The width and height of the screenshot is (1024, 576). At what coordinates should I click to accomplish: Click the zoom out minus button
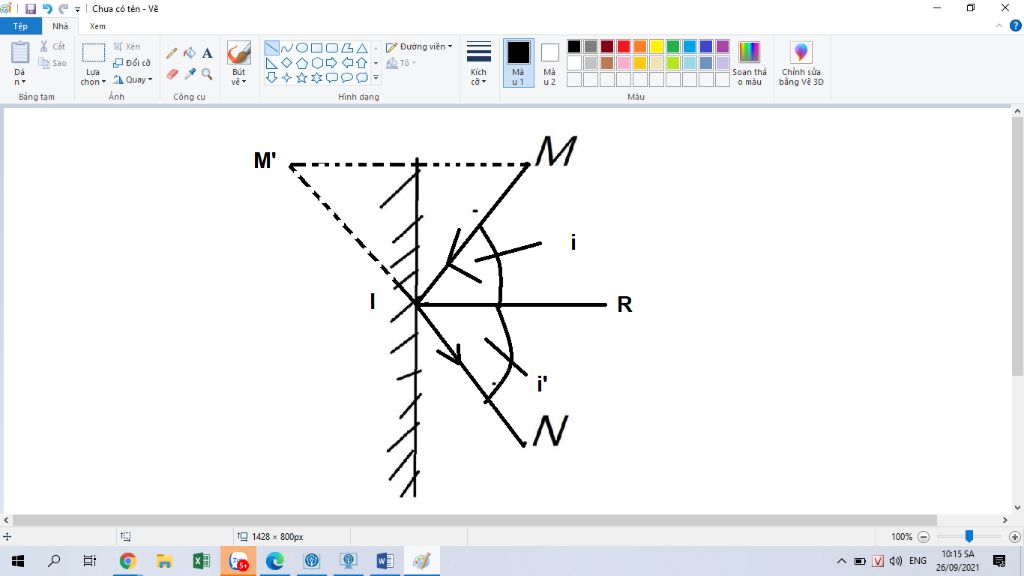923,537
